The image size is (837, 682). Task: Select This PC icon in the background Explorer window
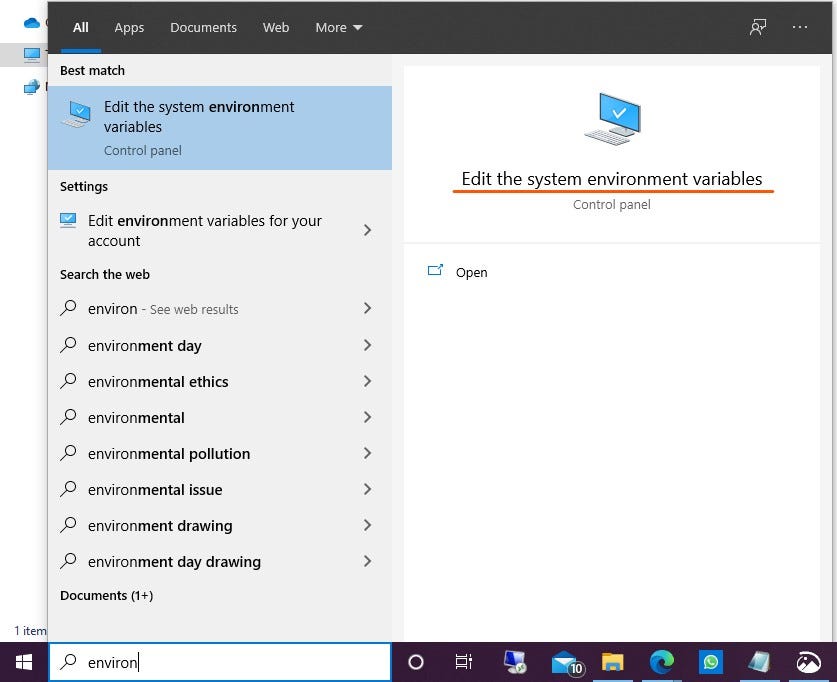[x=31, y=54]
